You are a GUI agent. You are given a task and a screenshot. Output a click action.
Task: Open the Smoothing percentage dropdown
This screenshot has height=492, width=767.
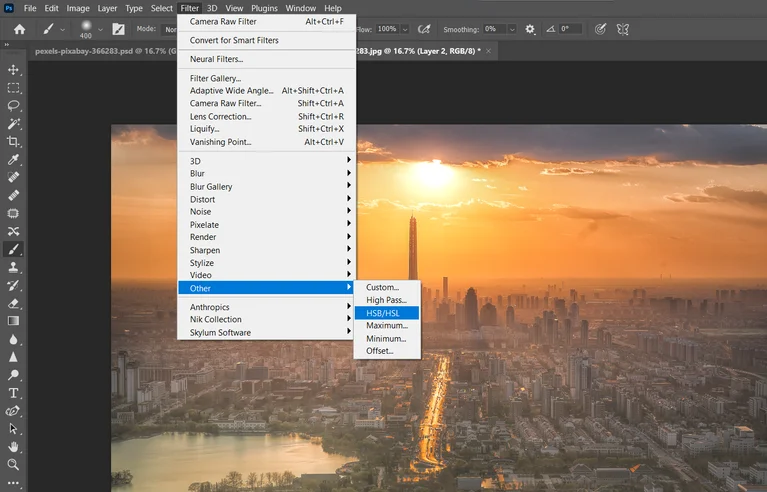click(514, 29)
